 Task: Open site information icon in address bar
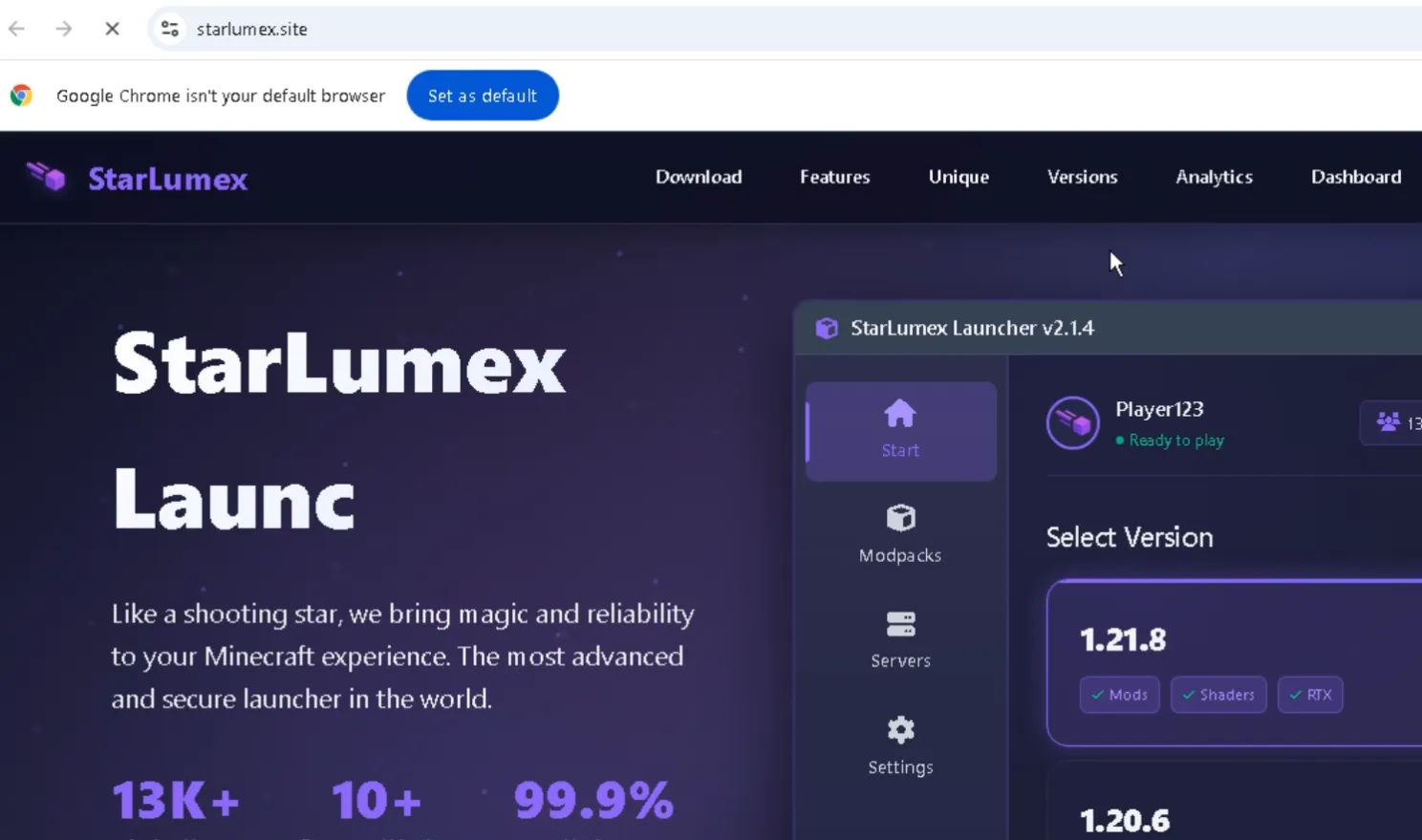click(170, 29)
